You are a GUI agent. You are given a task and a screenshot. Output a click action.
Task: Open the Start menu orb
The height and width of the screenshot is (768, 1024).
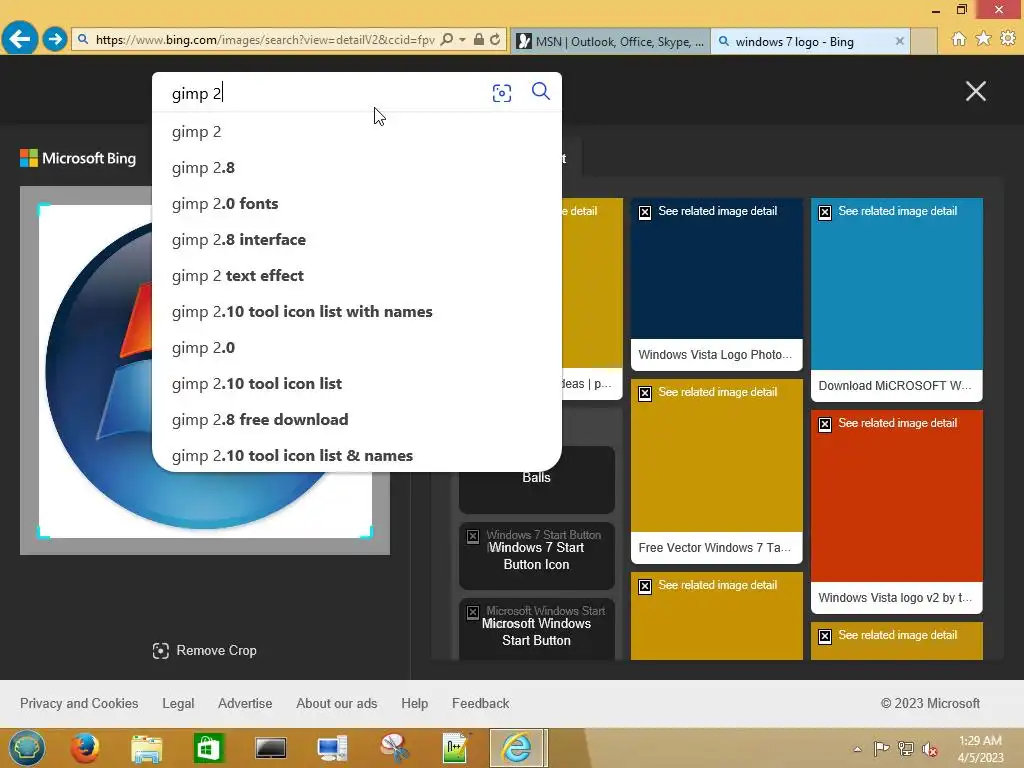pyautogui.click(x=27, y=748)
